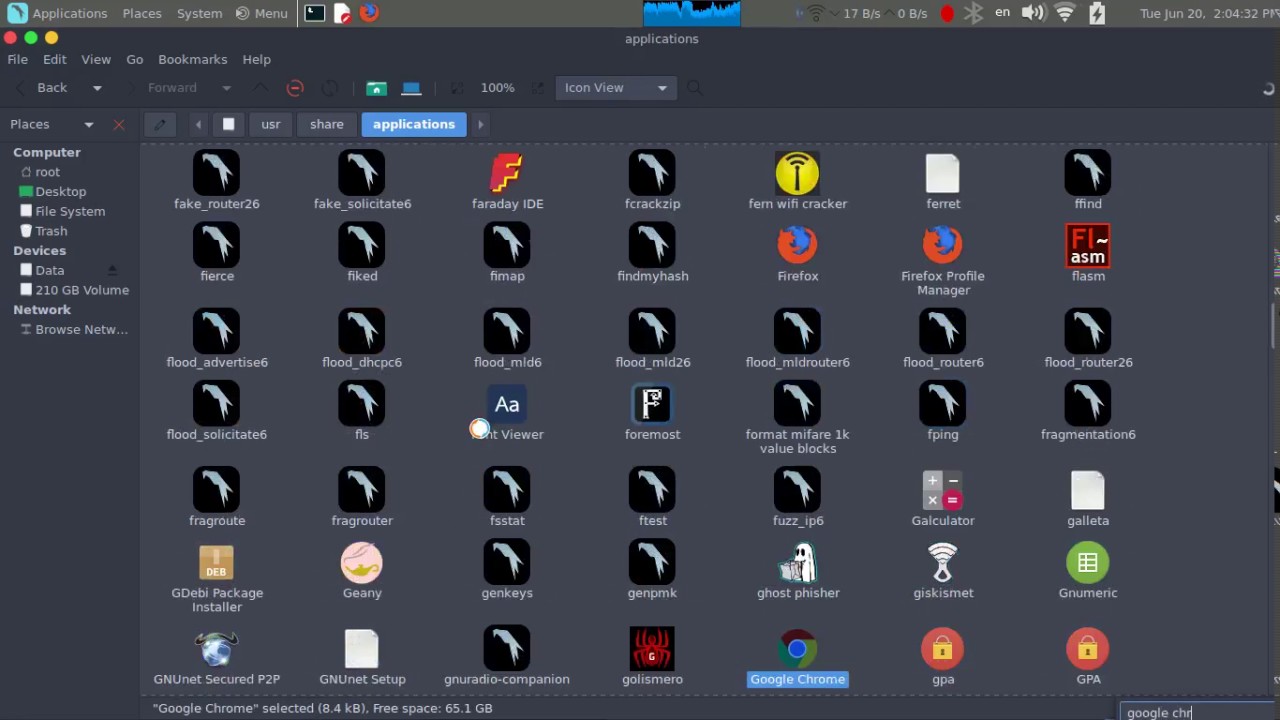Select the Geany application icon
1280x720 pixels.
coord(362,563)
